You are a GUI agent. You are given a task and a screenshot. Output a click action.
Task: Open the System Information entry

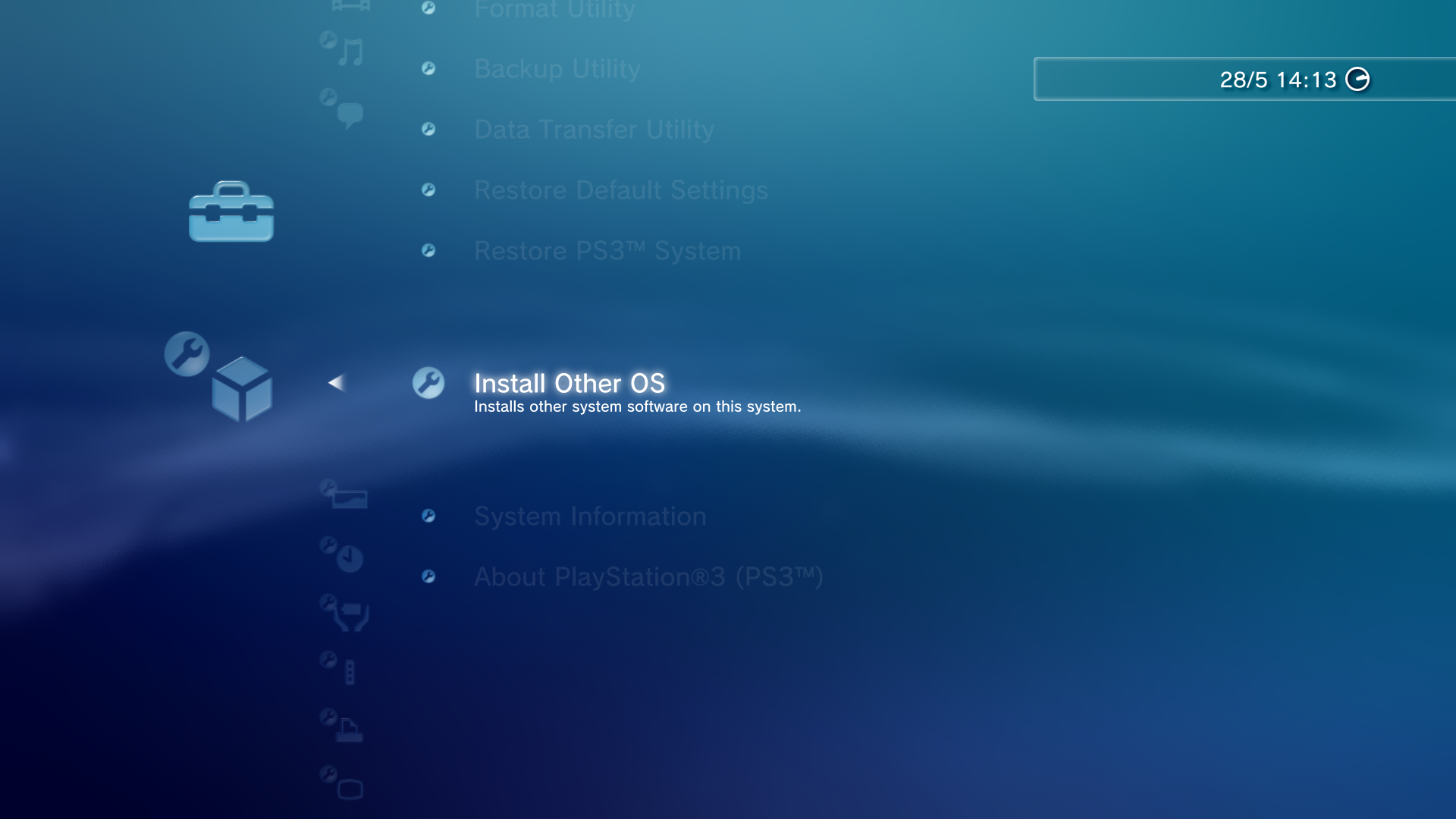tap(590, 516)
